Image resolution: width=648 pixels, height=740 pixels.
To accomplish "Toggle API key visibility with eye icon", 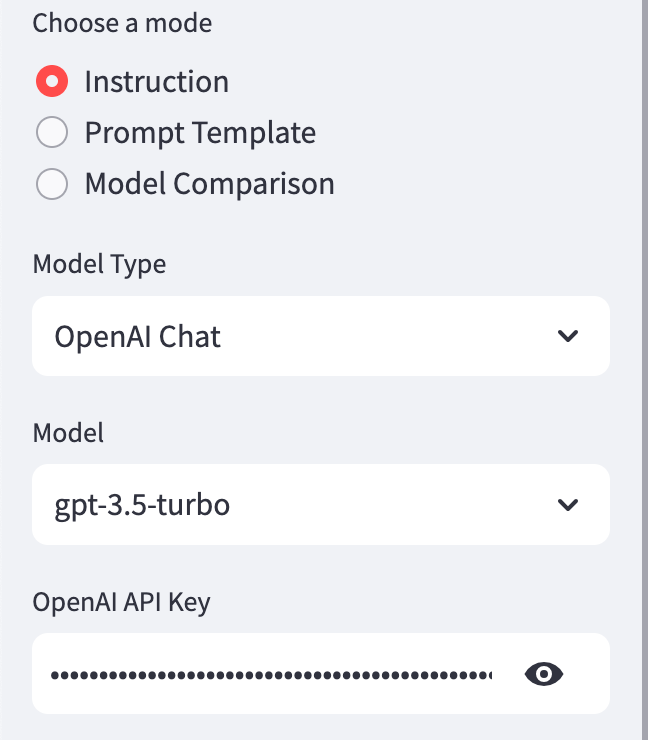I will coord(544,675).
